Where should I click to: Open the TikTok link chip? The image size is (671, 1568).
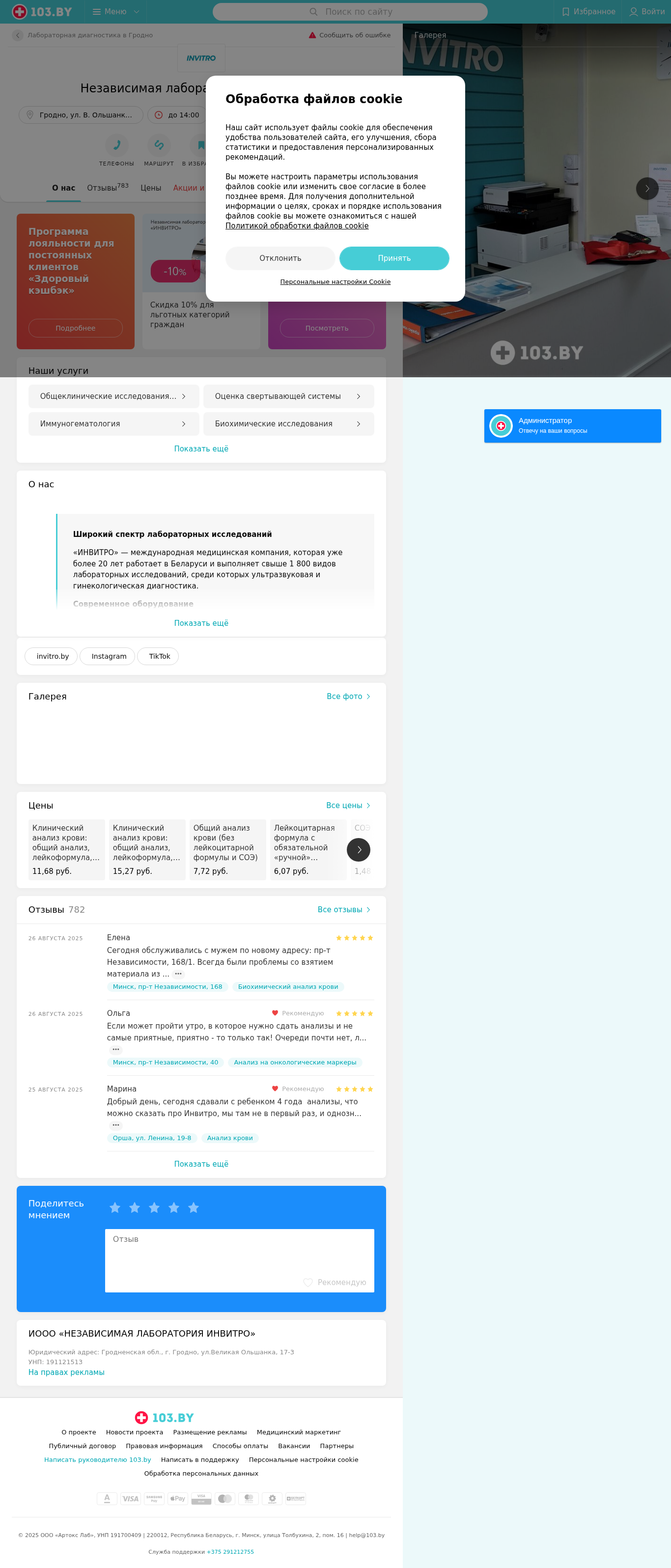(158, 656)
